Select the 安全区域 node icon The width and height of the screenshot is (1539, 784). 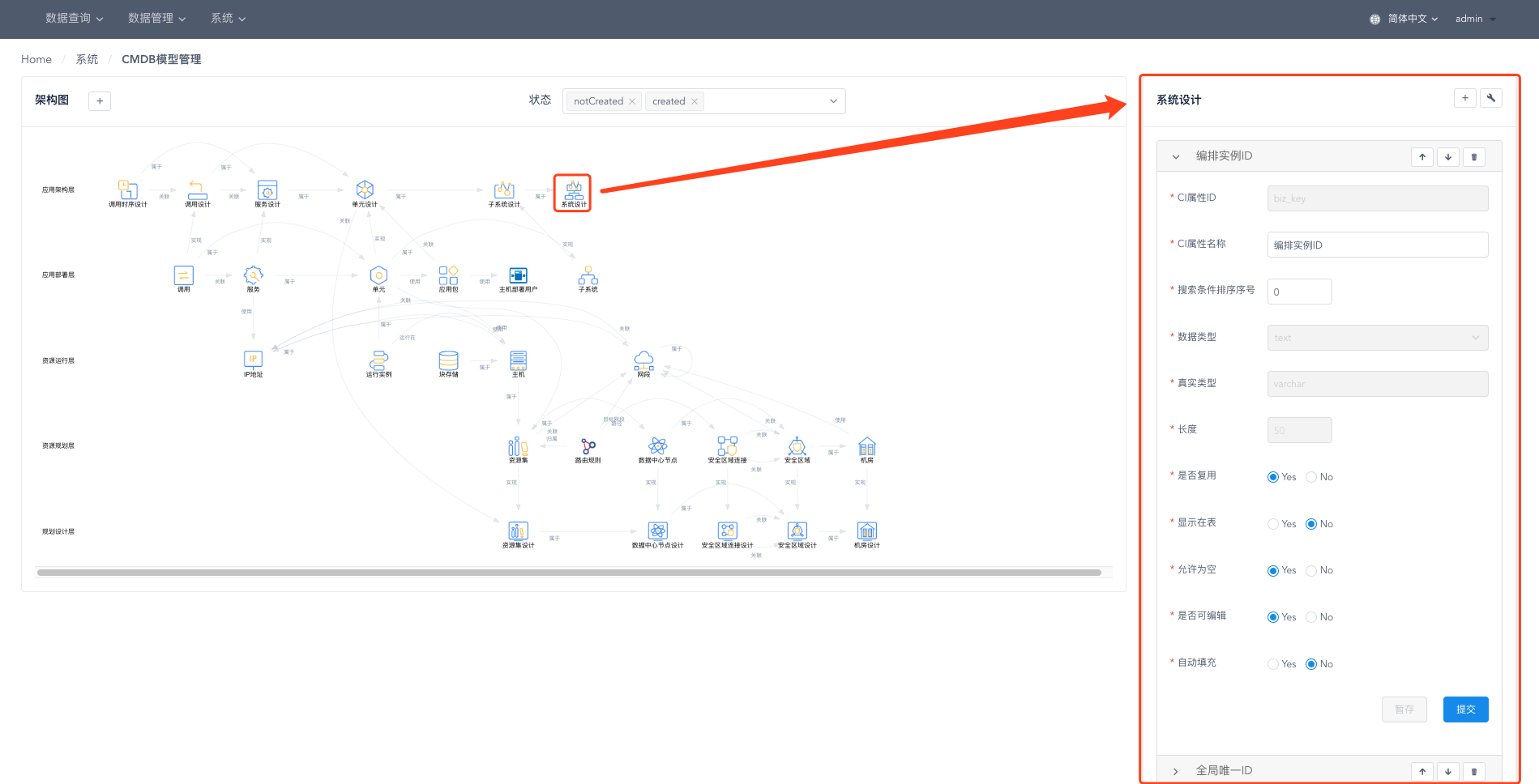click(x=797, y=446)
